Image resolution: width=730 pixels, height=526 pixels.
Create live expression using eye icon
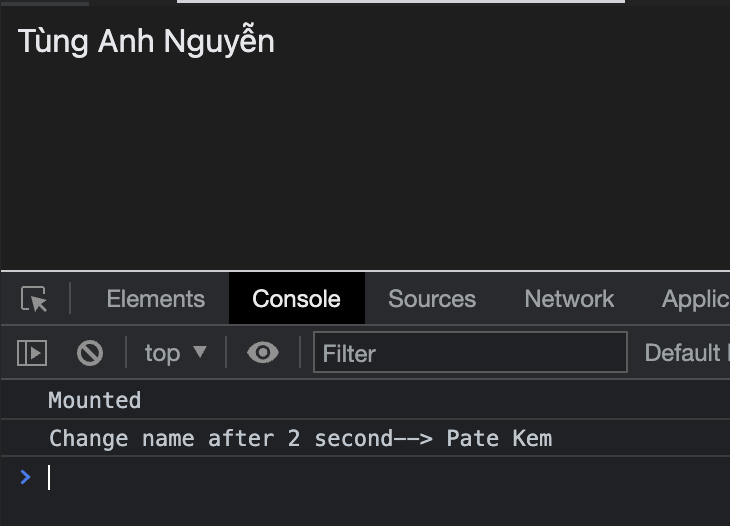coord(263,352)
